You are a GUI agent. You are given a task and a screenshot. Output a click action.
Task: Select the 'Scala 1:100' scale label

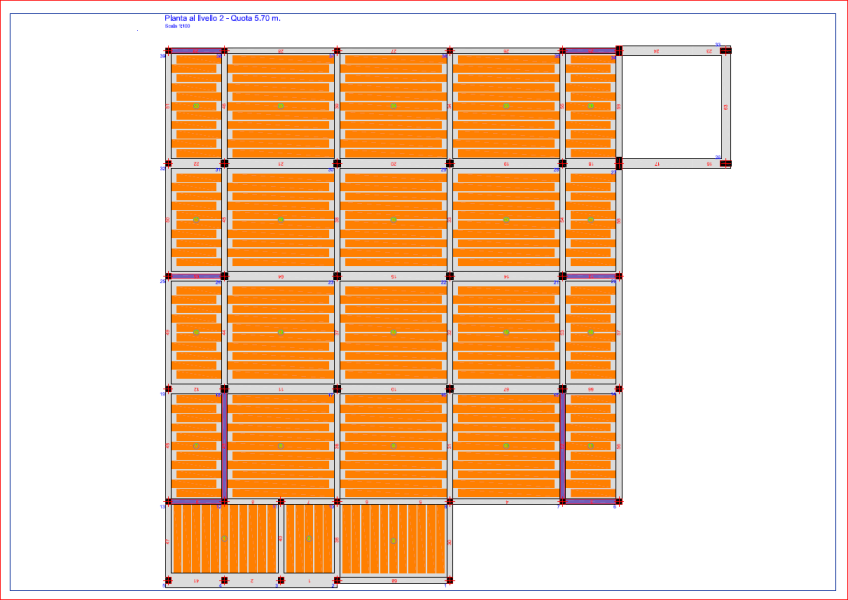click(178, 25)
